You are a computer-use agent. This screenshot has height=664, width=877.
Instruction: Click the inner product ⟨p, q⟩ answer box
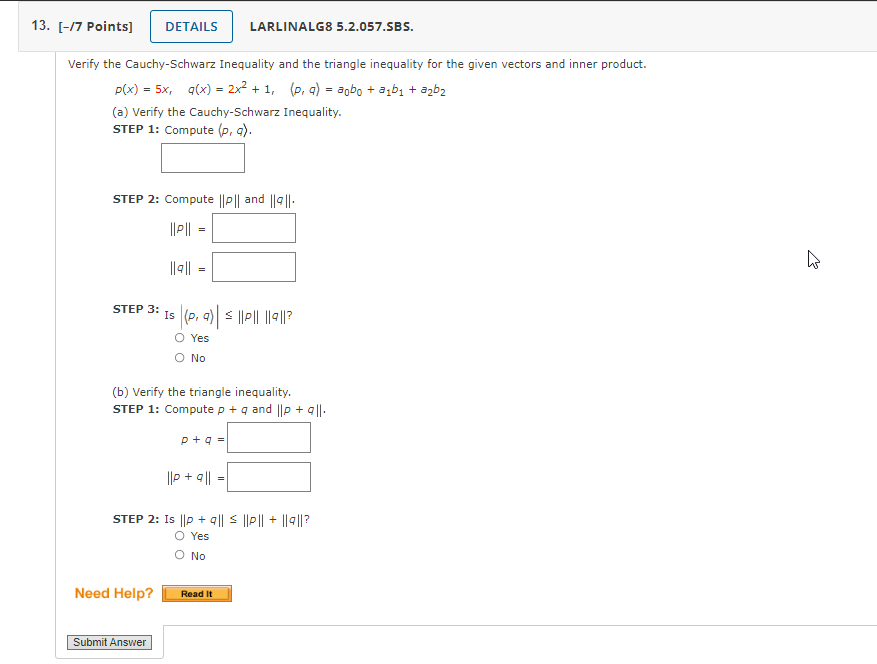(x=202, y=157)
